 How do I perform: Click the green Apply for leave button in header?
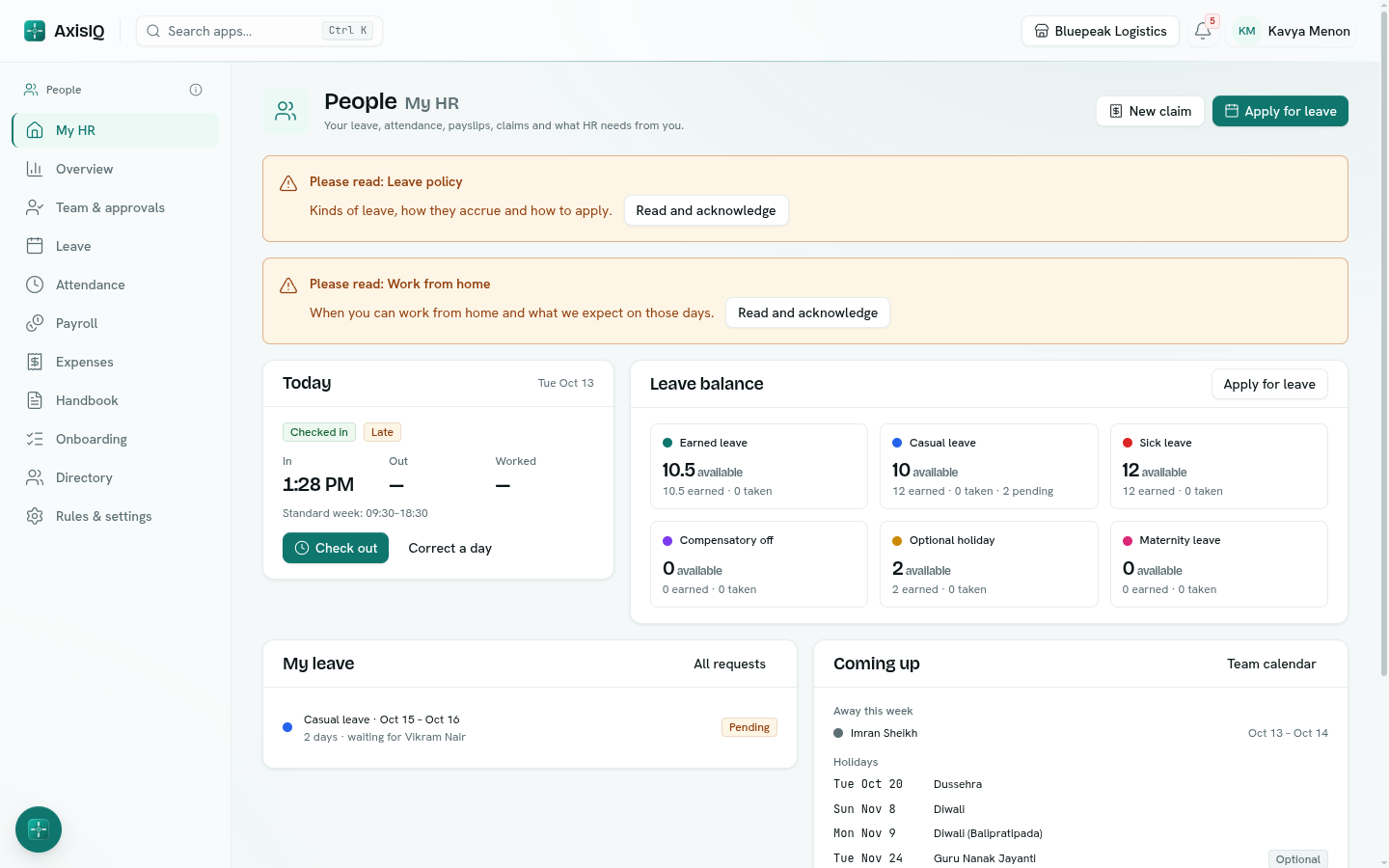coord(1280,111)
